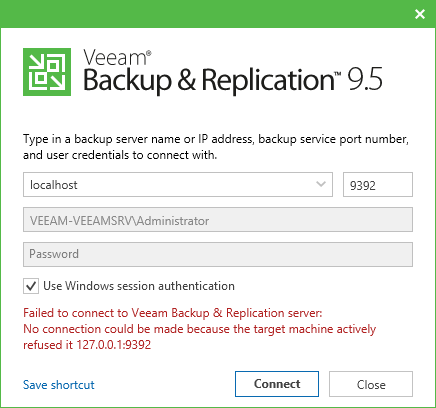Viewport: 436px width, 408px height.
Task: Click inside the localhost server name box
Action: 178,184
